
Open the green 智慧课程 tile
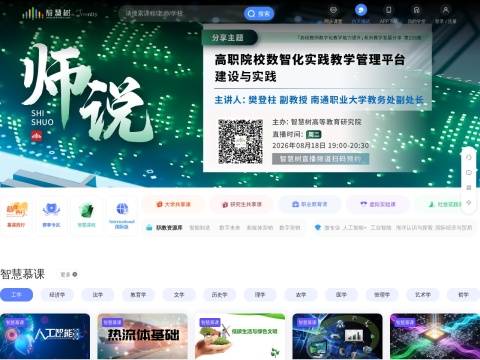(x=87, y=215)
